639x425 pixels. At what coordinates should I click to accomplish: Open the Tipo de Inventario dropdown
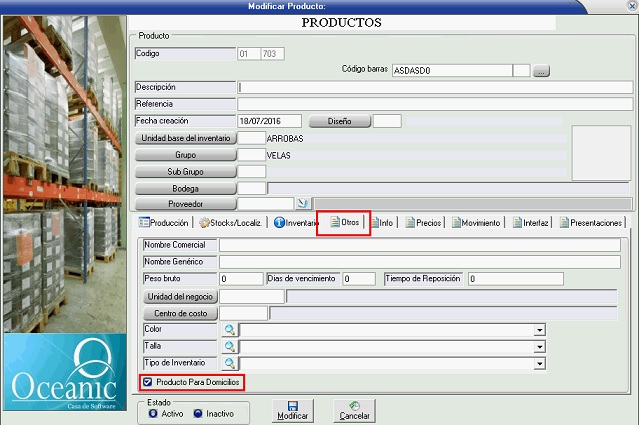(x=539, y=364)
